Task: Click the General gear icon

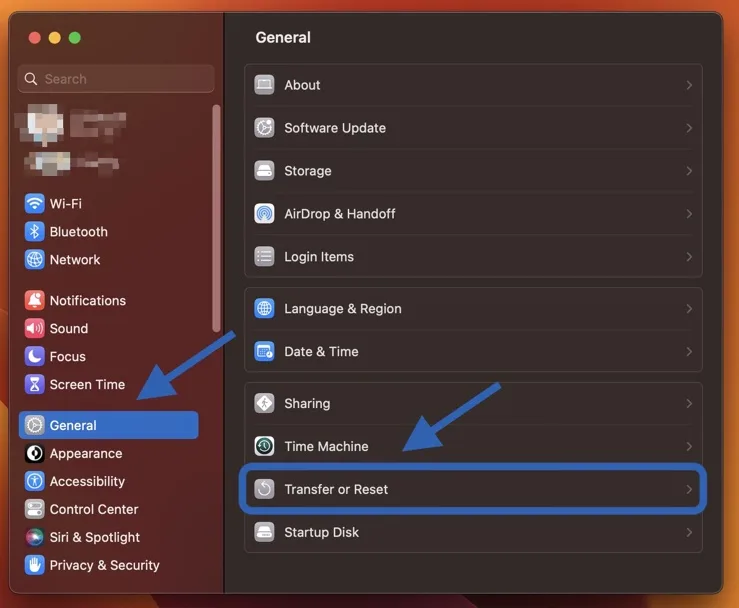Action: (34, 425)
